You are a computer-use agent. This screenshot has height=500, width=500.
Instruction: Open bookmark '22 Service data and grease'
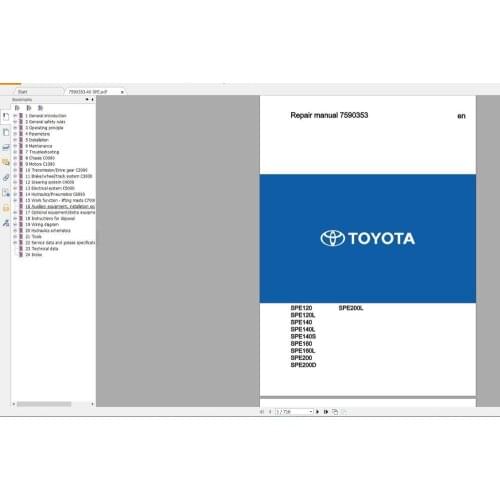coord(60,243)
